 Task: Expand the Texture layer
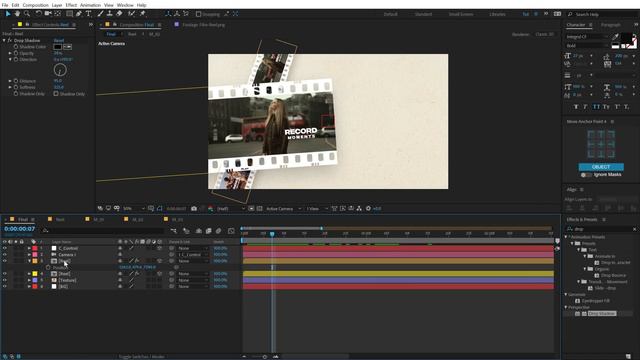(29, 280)
